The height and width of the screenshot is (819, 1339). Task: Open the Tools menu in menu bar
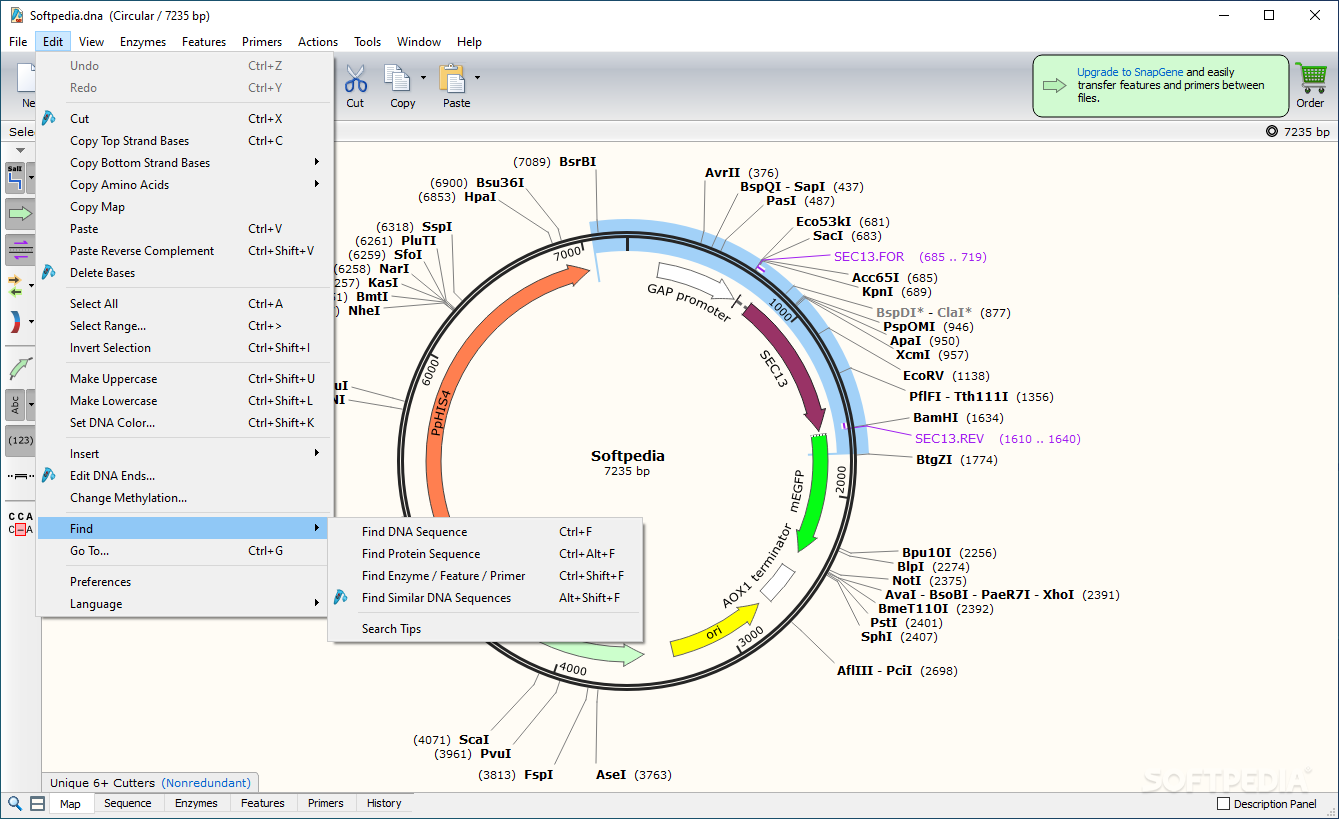(x=367, y=42)
